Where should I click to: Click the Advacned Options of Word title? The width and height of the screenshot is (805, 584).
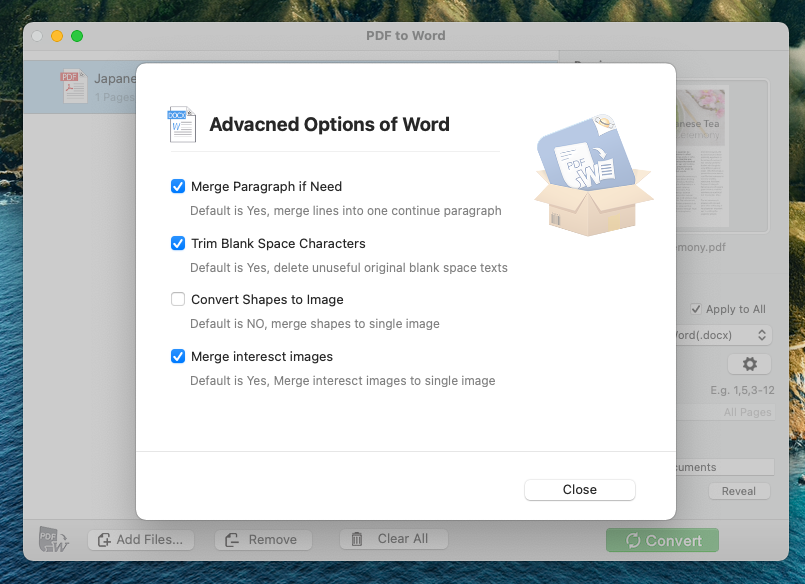point(329,125)
